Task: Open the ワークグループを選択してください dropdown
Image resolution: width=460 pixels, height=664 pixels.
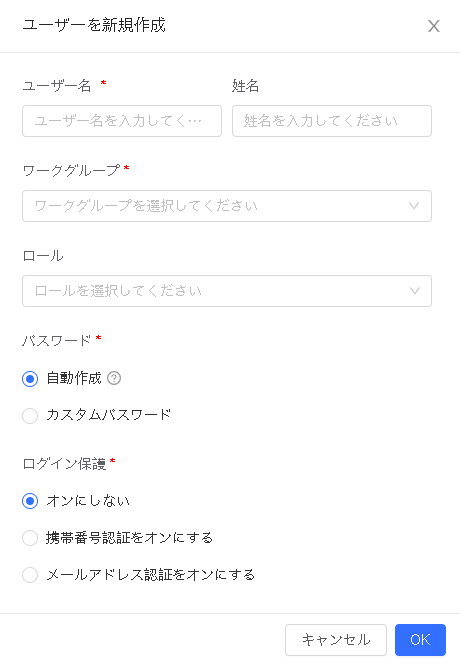Action: (x=227, y=206)
